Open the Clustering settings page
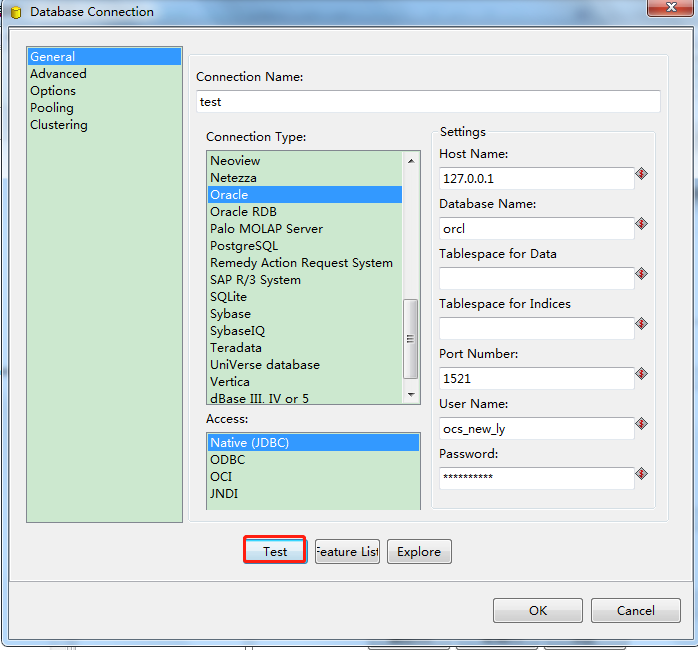698x650 pixels. click(x=104, y=125)
